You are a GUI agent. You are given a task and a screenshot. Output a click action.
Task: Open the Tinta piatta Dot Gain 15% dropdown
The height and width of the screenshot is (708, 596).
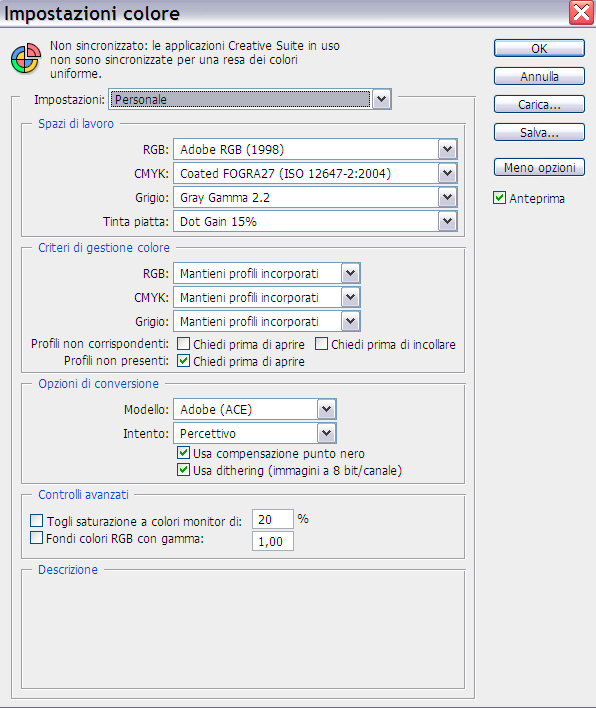315,221
